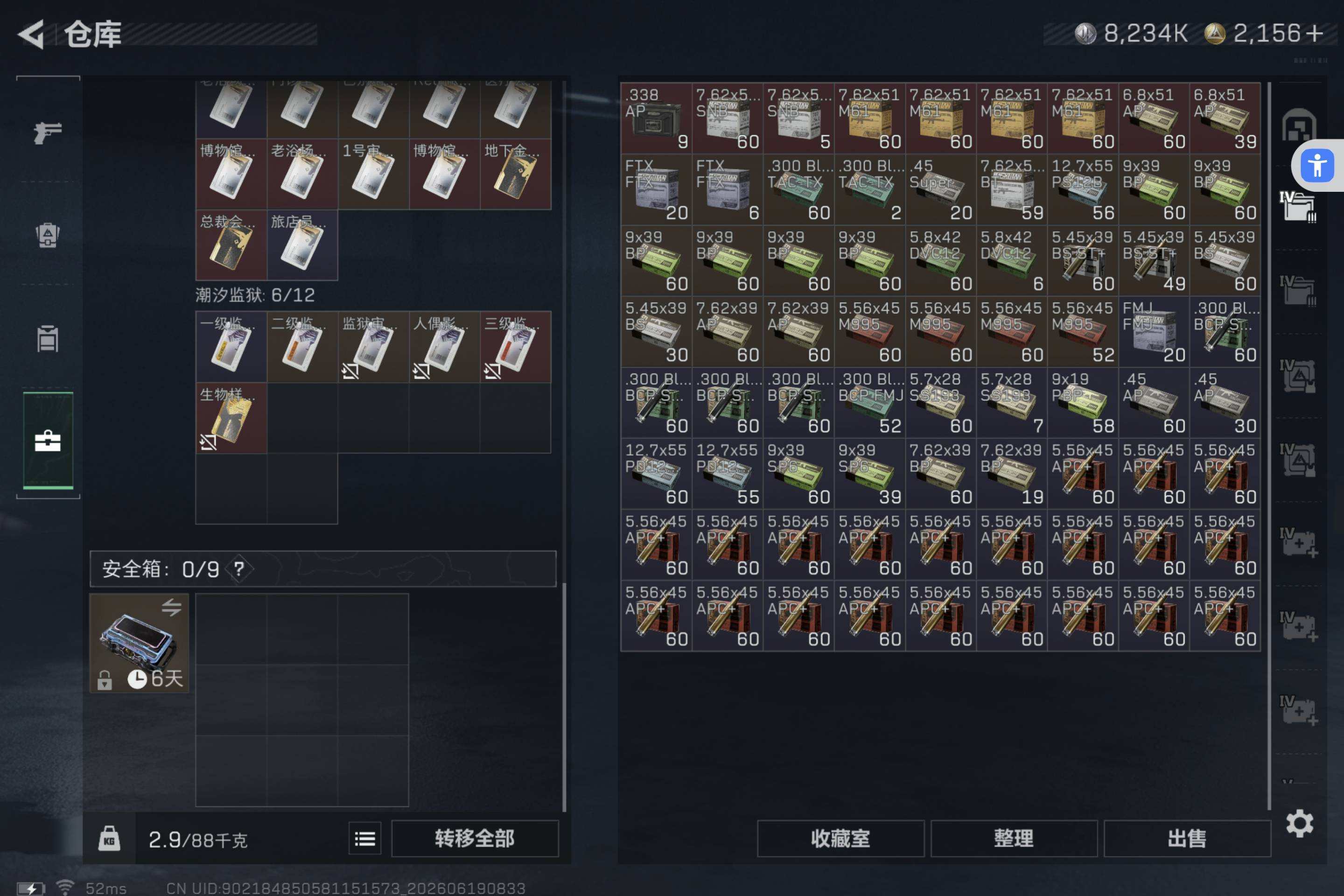Image resolution: width=1344 pixels, height=896 pixels.
Task: Open the accessibility floating button
Action: (x=1316, y=166)
